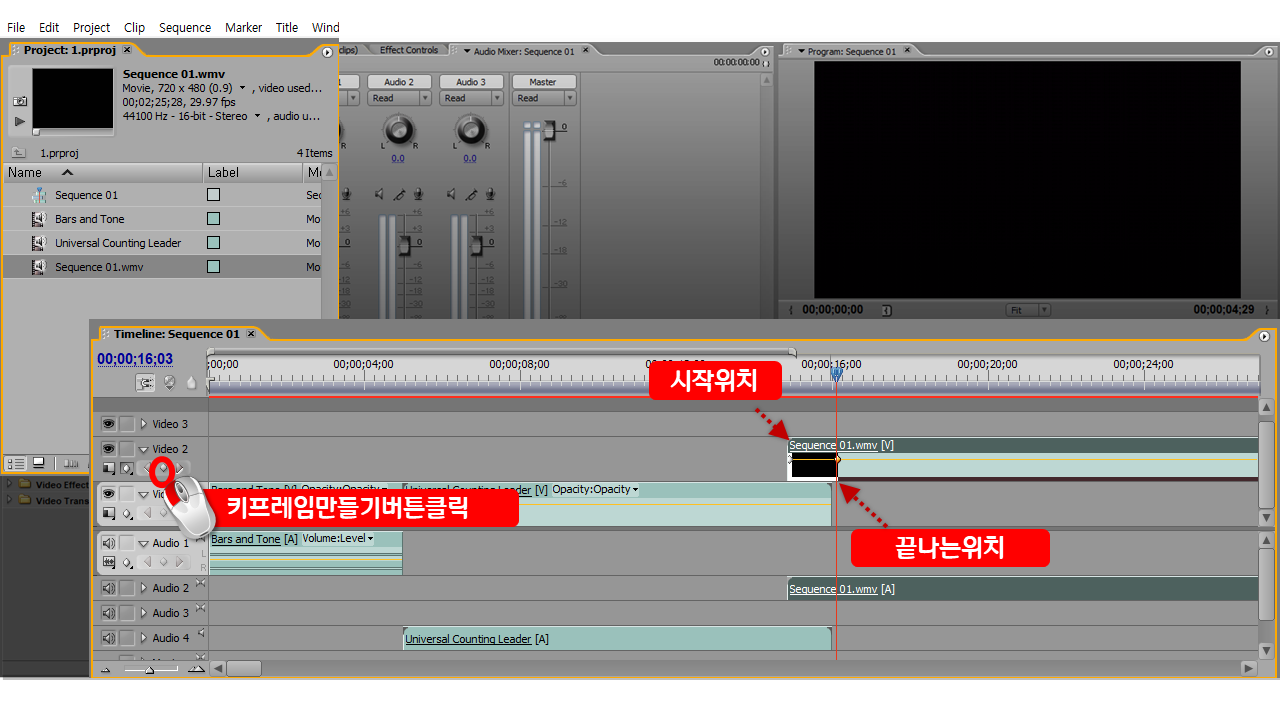1280x720 pixels.
Task: Toggle the Video 2 track eye icon
Action: (108, 449)
